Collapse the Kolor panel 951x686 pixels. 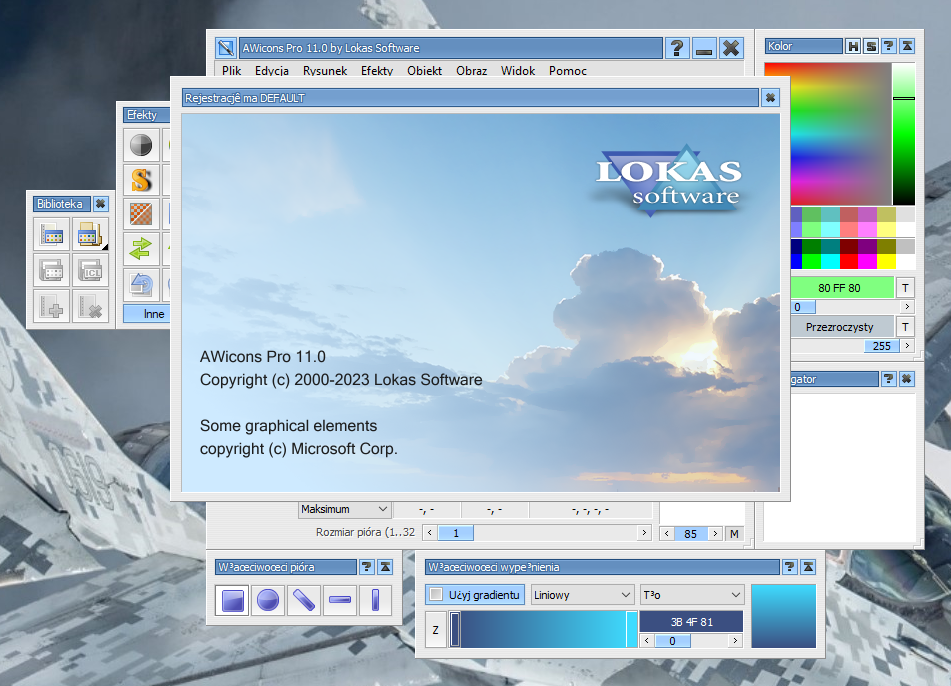(x=907, y=46)
